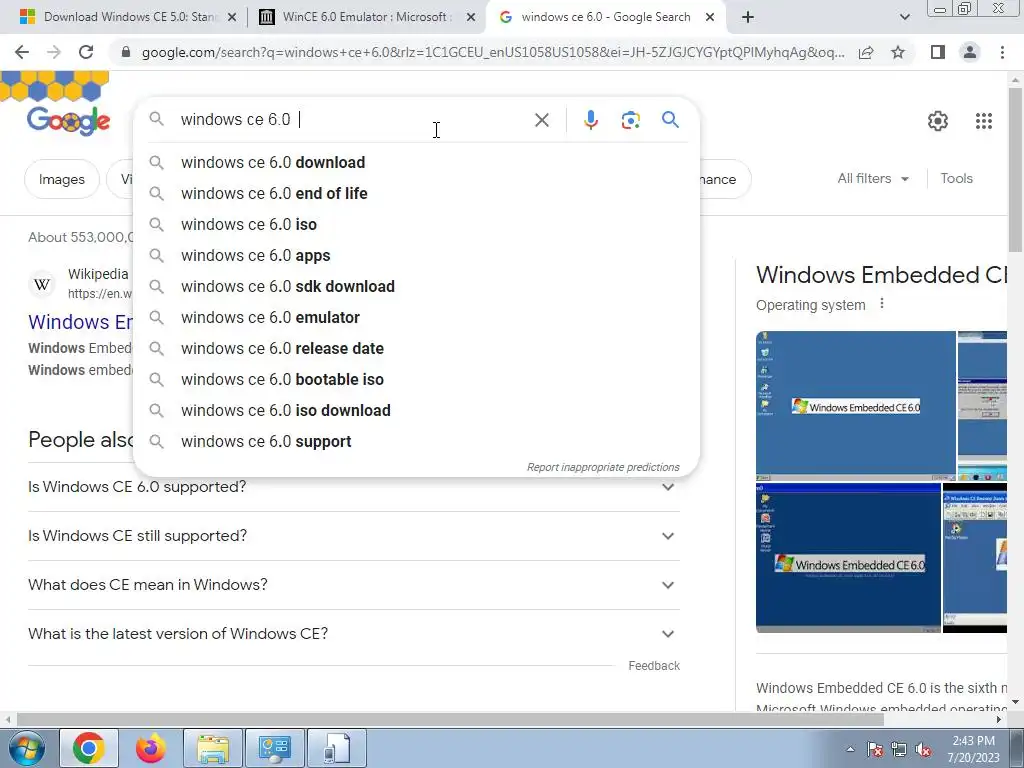Click the Feedback link

pyautogui.click(x=654, y=665)
